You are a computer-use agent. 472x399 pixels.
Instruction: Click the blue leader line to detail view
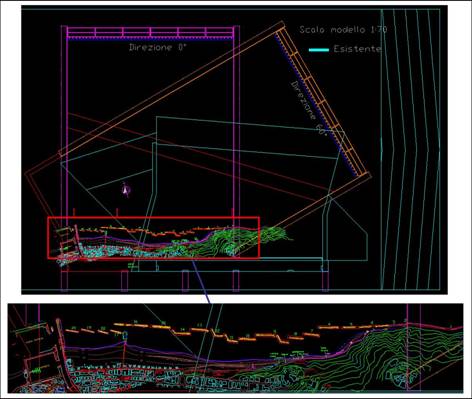click(x=201, y=282)
